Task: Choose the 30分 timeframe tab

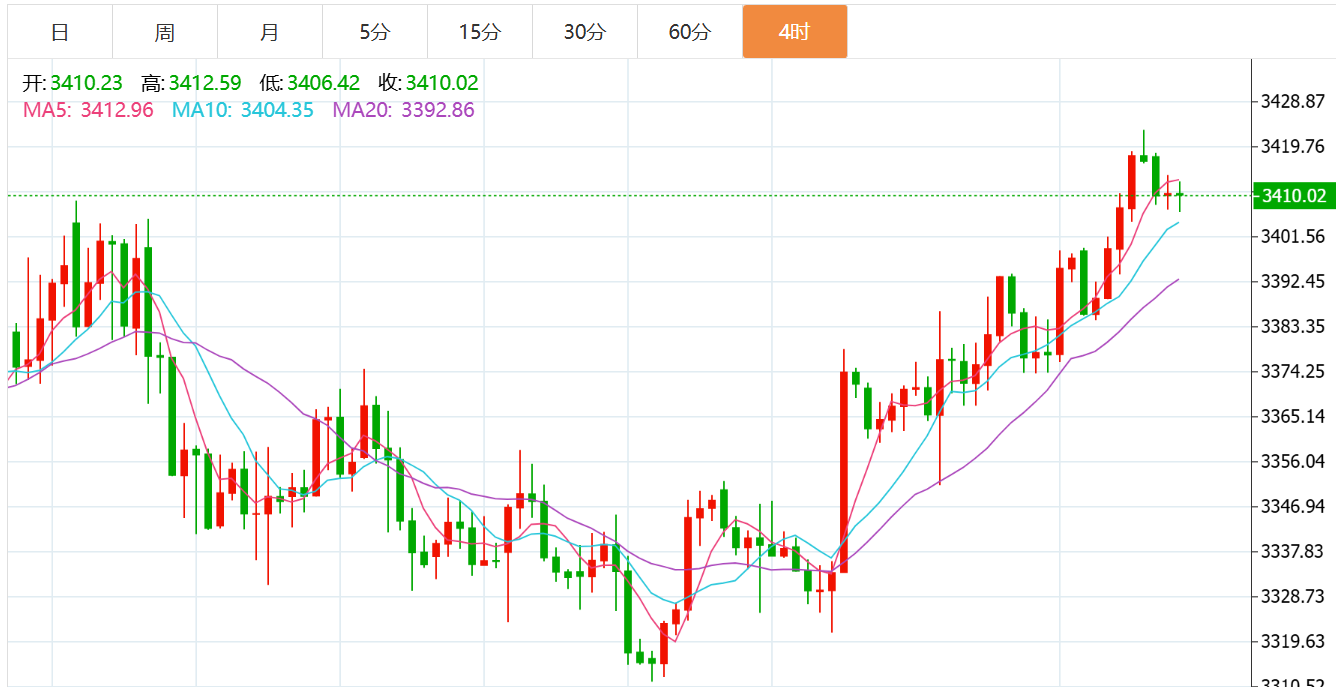Action: [x=585, y=32]
